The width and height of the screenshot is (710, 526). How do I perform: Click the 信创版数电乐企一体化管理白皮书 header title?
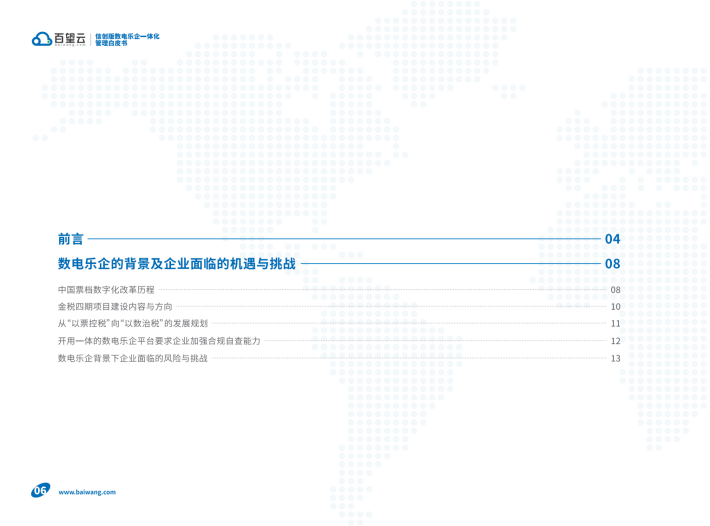127,39
